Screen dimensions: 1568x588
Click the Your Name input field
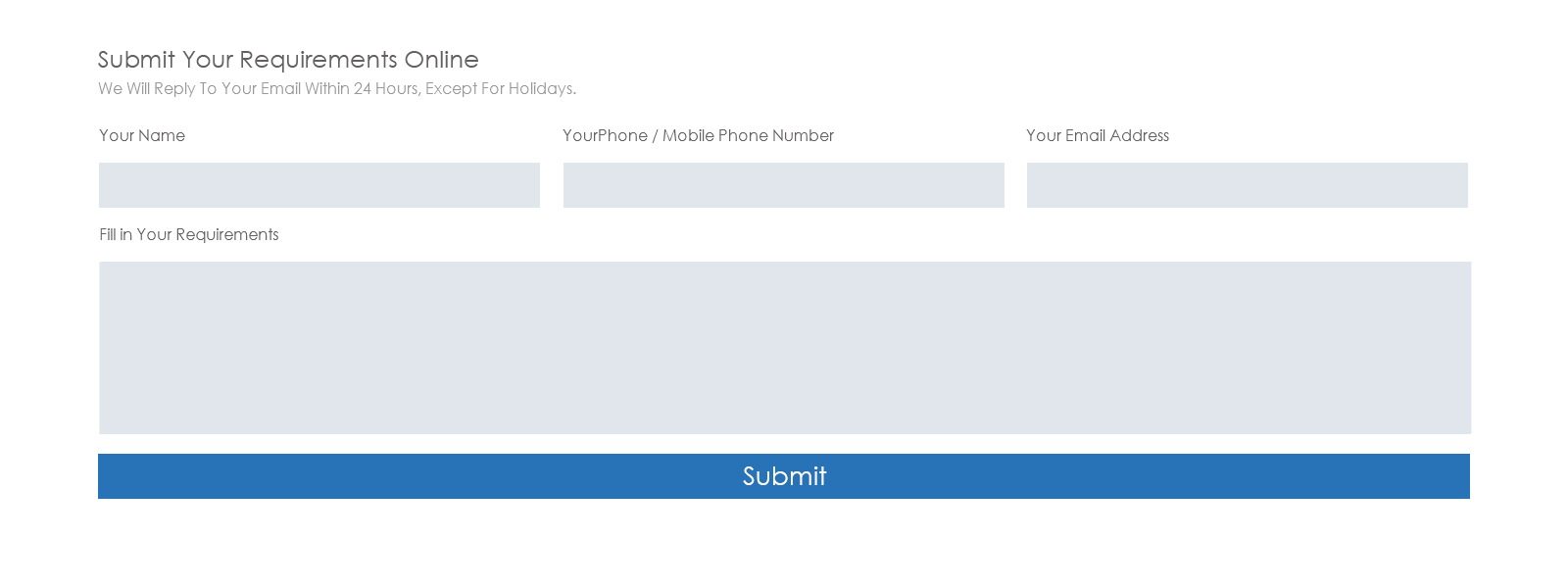coord(318,185)
